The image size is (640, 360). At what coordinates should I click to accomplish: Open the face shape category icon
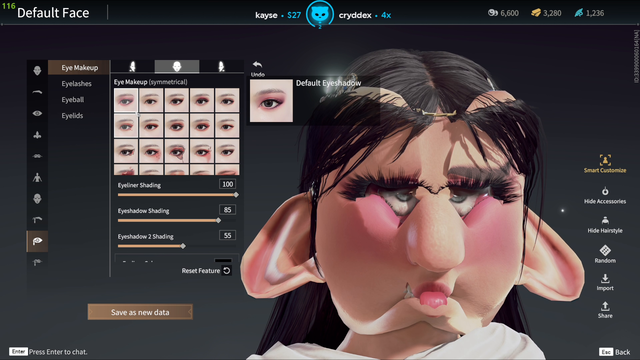(37, 71)
